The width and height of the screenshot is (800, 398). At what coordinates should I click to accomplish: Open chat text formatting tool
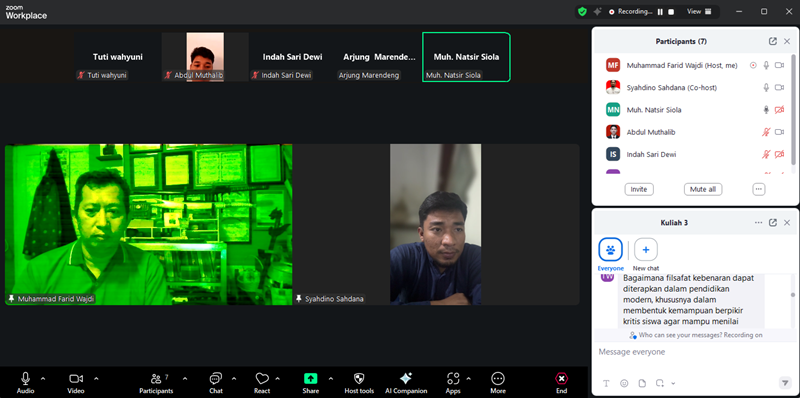tap(606, 383)
